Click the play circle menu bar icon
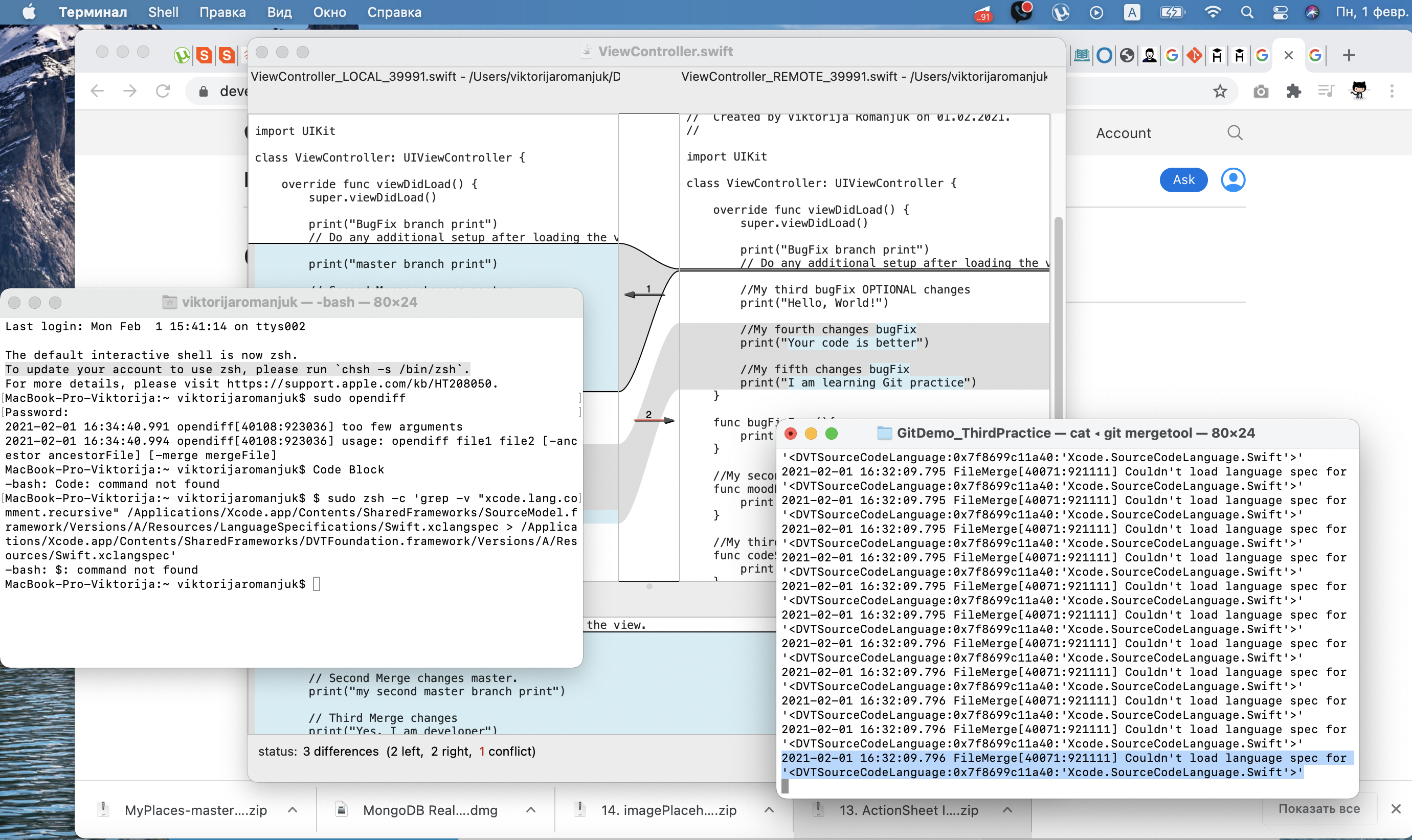 tap(1096, 12)
